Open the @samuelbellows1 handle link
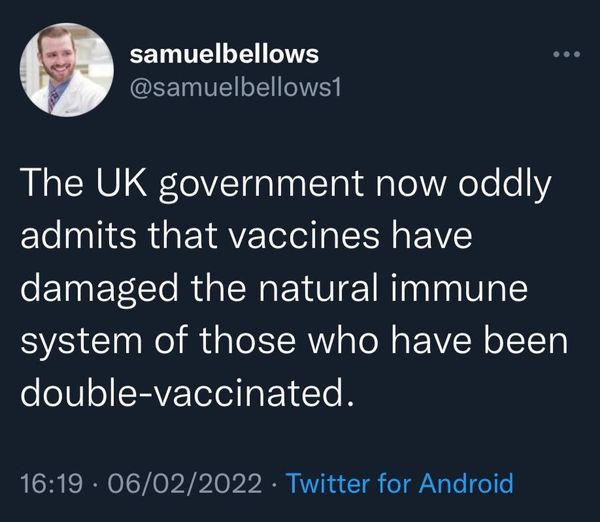 [x=235, y=88]
